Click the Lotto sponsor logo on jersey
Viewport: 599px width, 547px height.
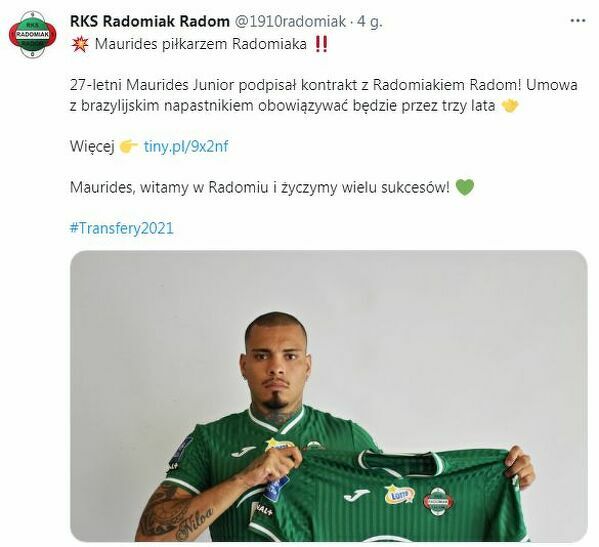[x=399, y=494]
